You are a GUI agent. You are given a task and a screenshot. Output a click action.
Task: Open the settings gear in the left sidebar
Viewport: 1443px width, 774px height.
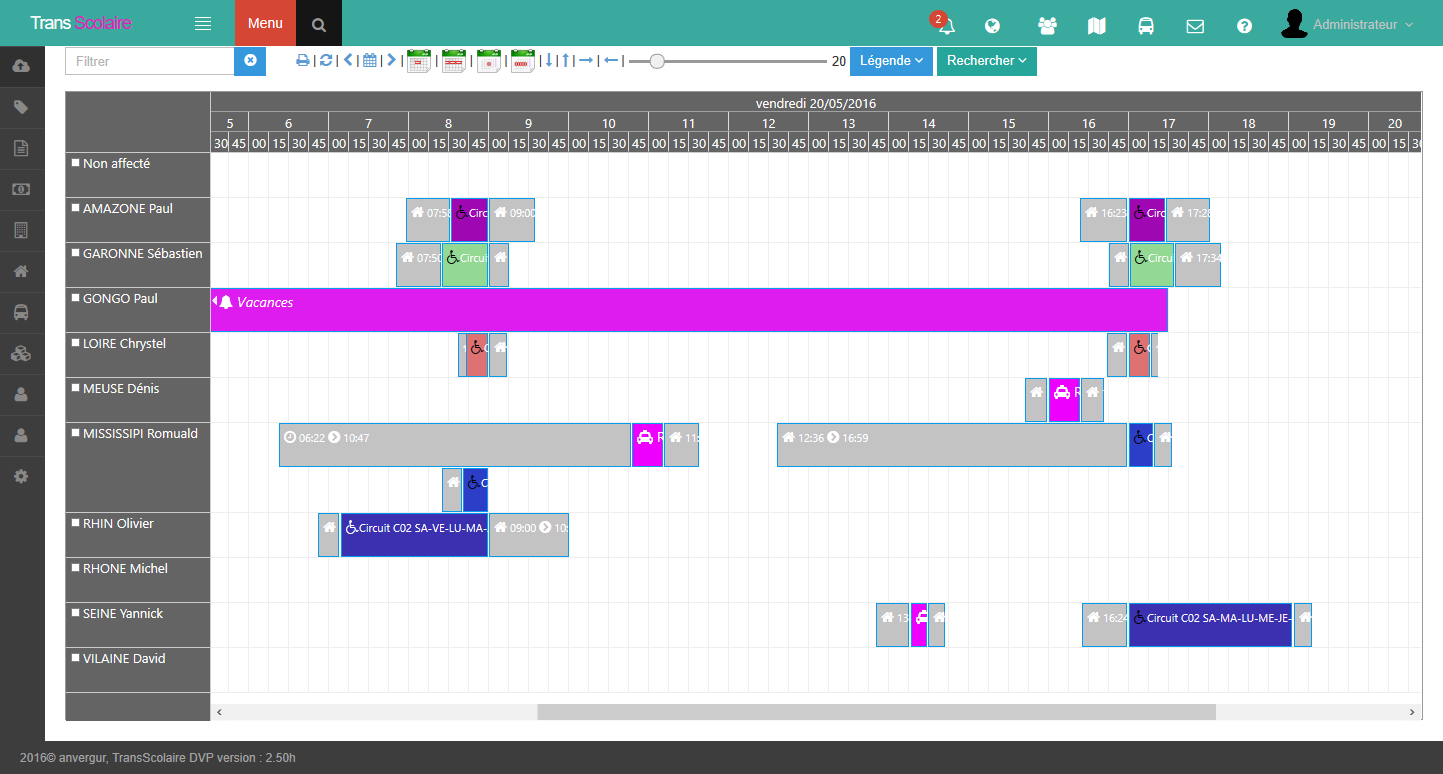click(21, 477)
